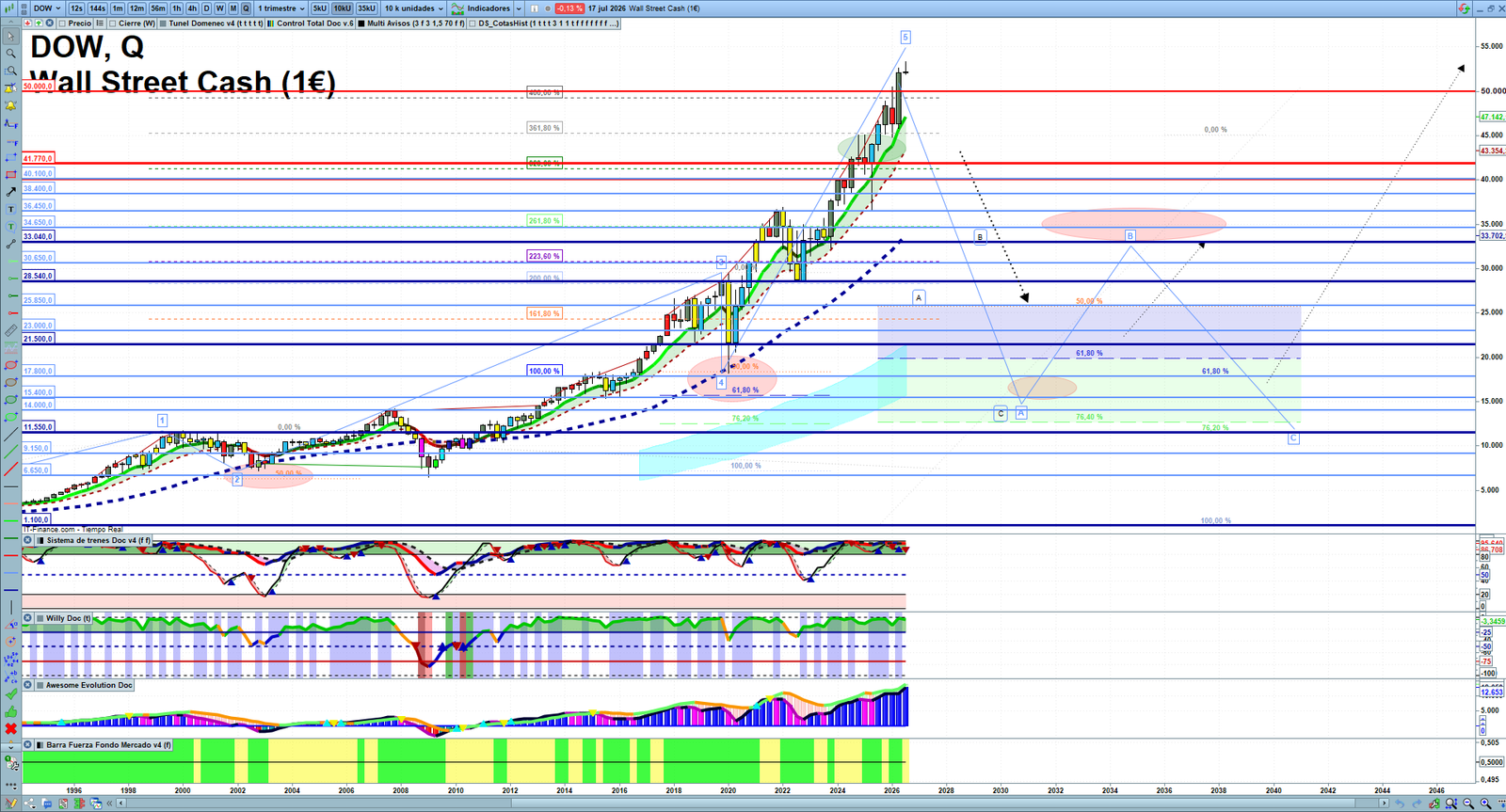Open the share chart icon
This screenshot has height=812, width=1506.
click(x=30, y=804)
